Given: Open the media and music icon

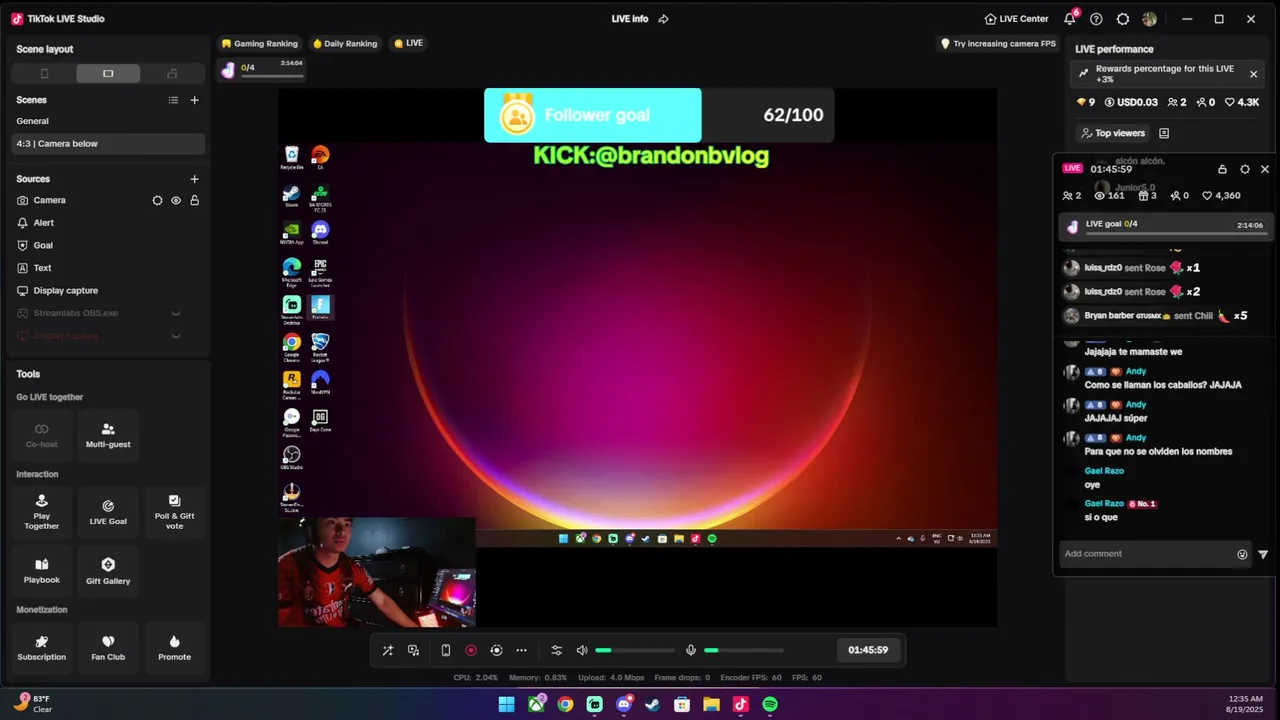Looking at the screenshot, I should pos(413,650).
